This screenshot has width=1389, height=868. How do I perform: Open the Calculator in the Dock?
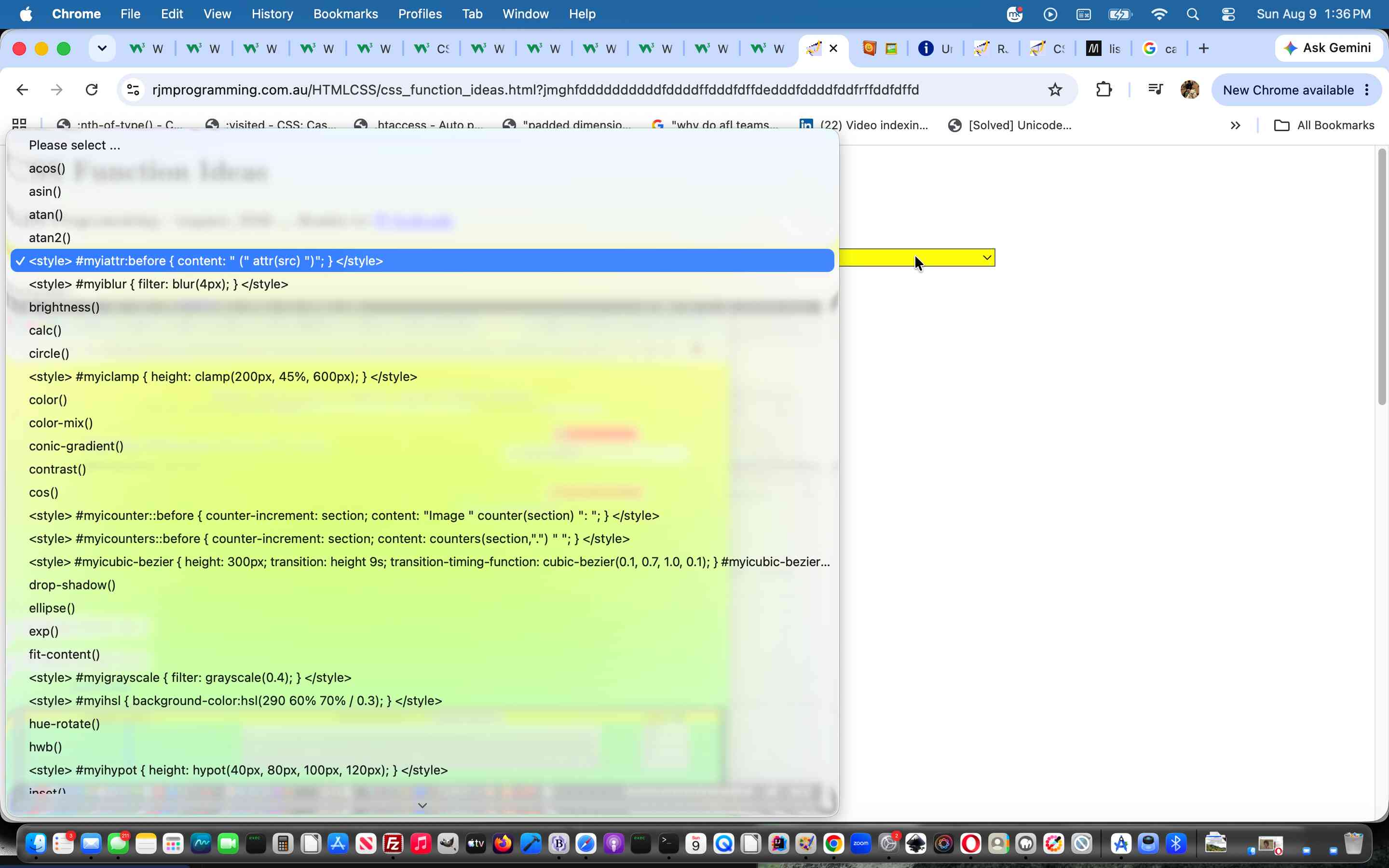283,843
